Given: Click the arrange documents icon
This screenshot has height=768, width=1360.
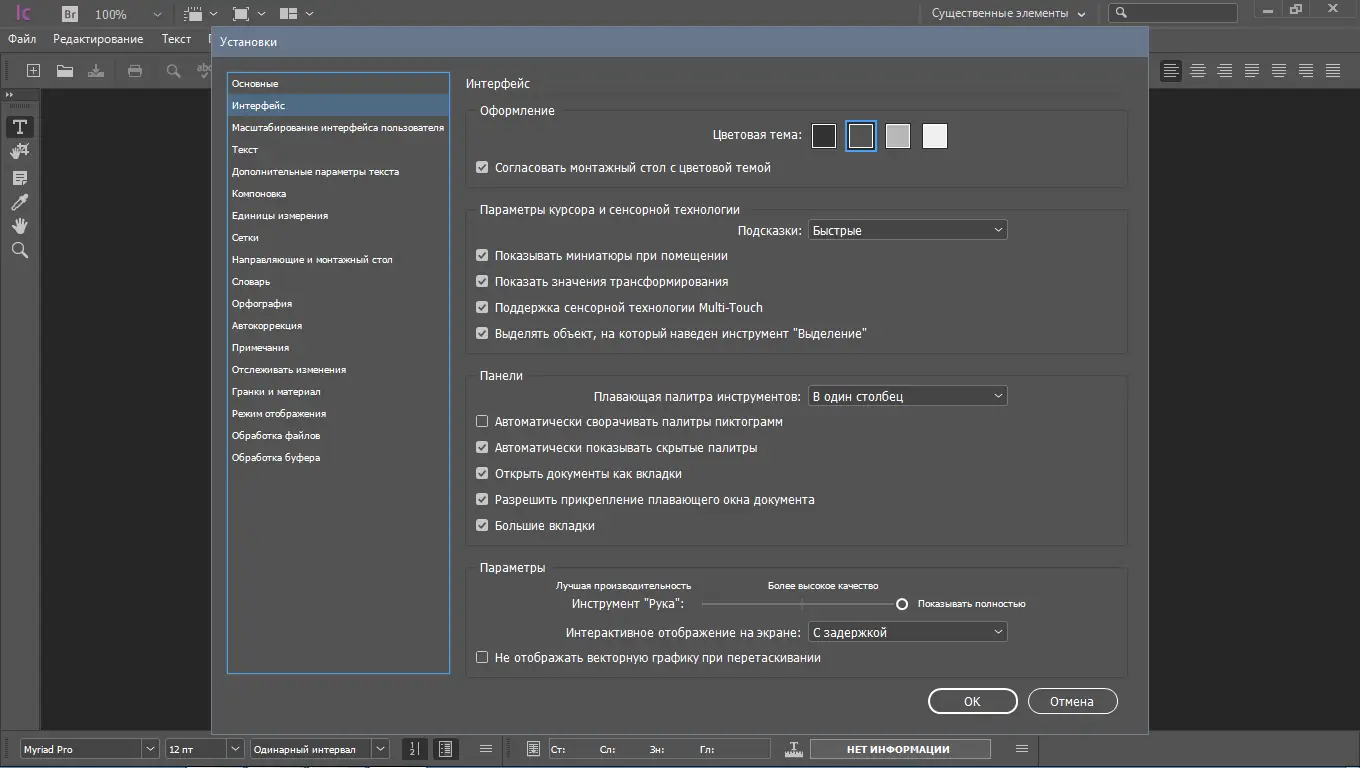Looking at the screenshot, I should pos(289,14).
